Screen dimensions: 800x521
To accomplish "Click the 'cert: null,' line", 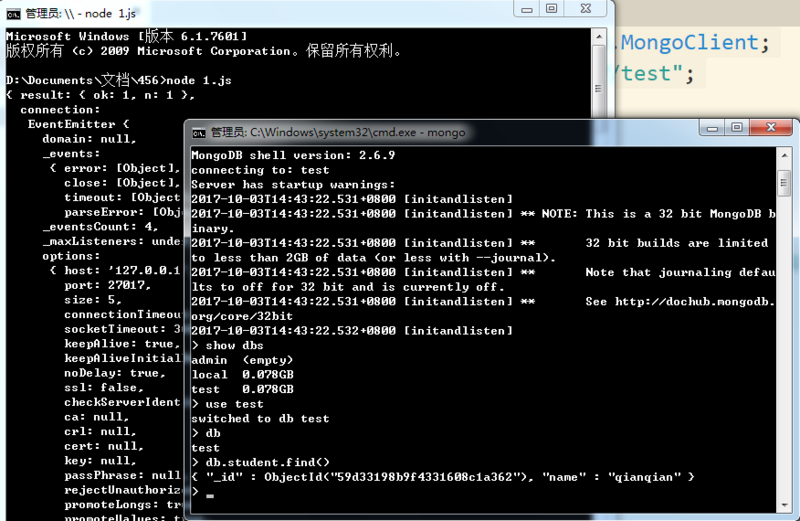I will 104,446.
